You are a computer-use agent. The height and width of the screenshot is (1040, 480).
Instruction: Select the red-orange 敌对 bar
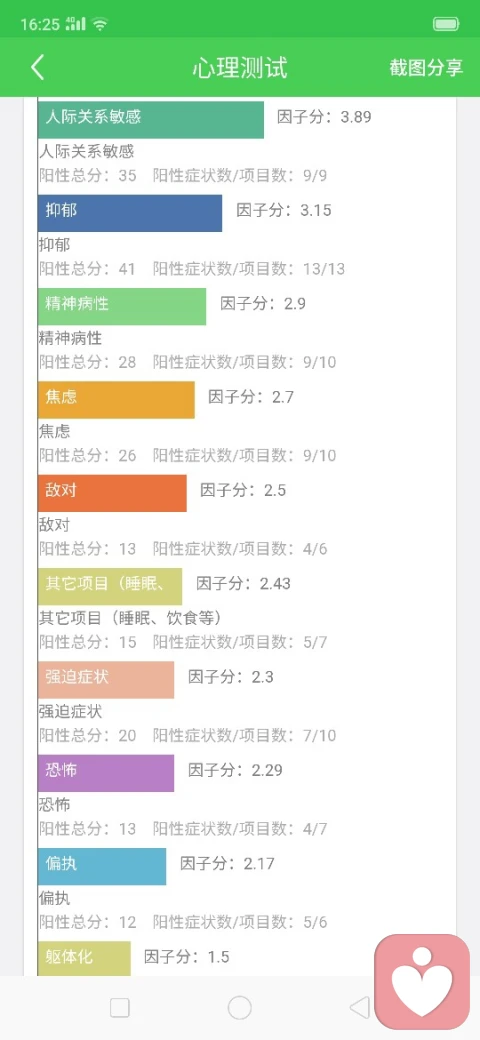pyautogui.click(x=112, y=493)
